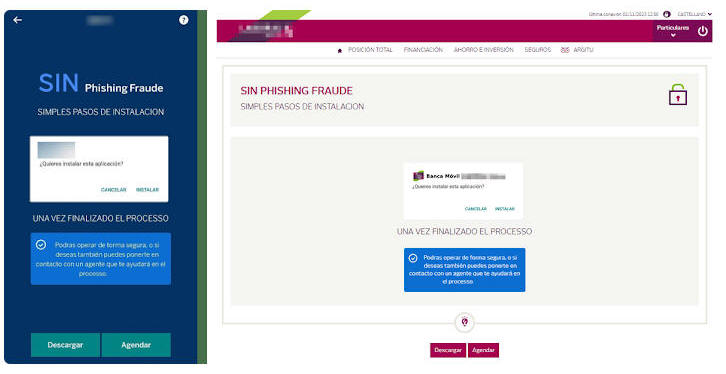Click the blurred bank logo in the web header
This screenshot has height=374, width=726.
266,31
